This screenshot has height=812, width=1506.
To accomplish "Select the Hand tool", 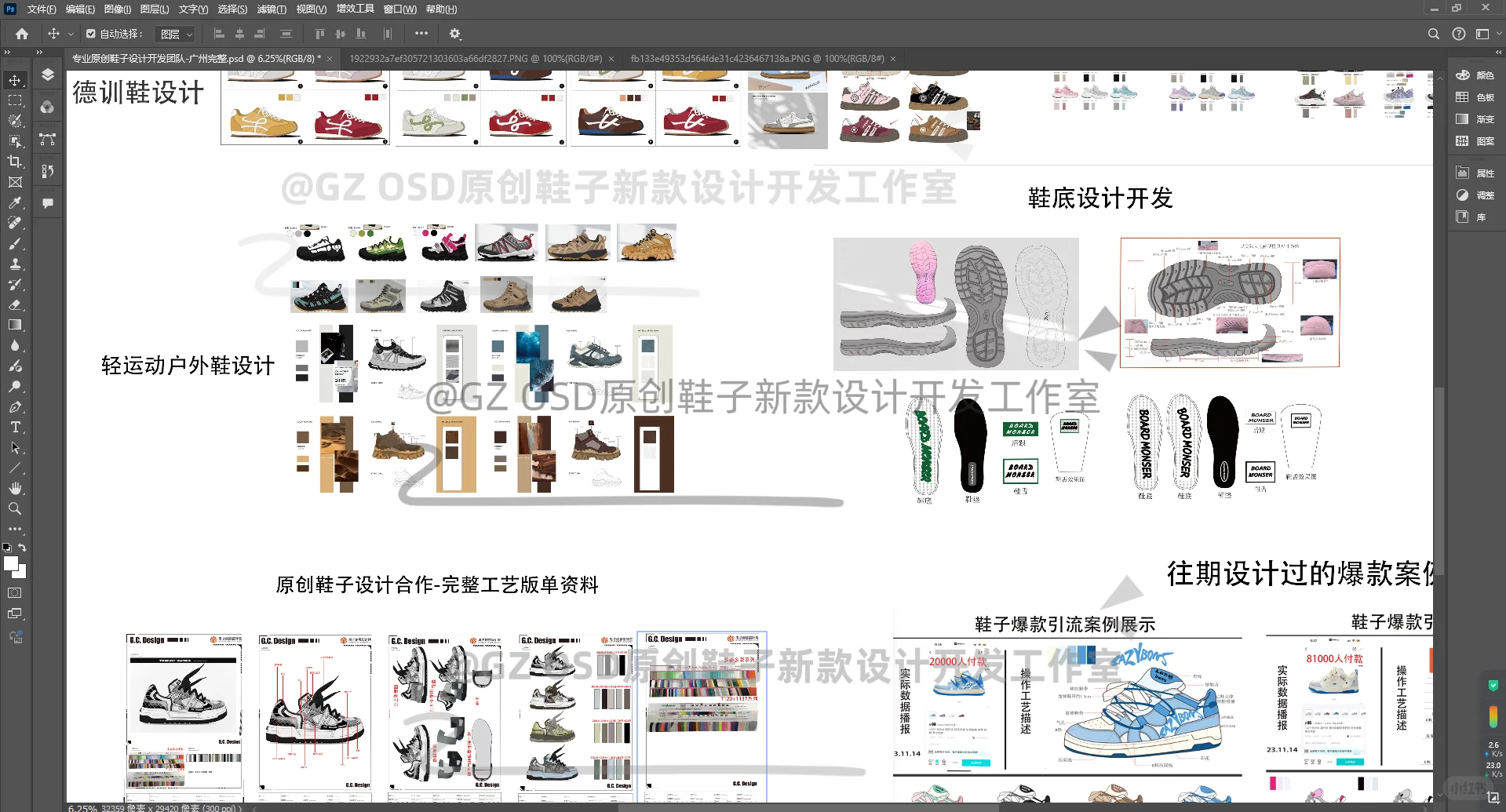I will click(x=15, y=488).
